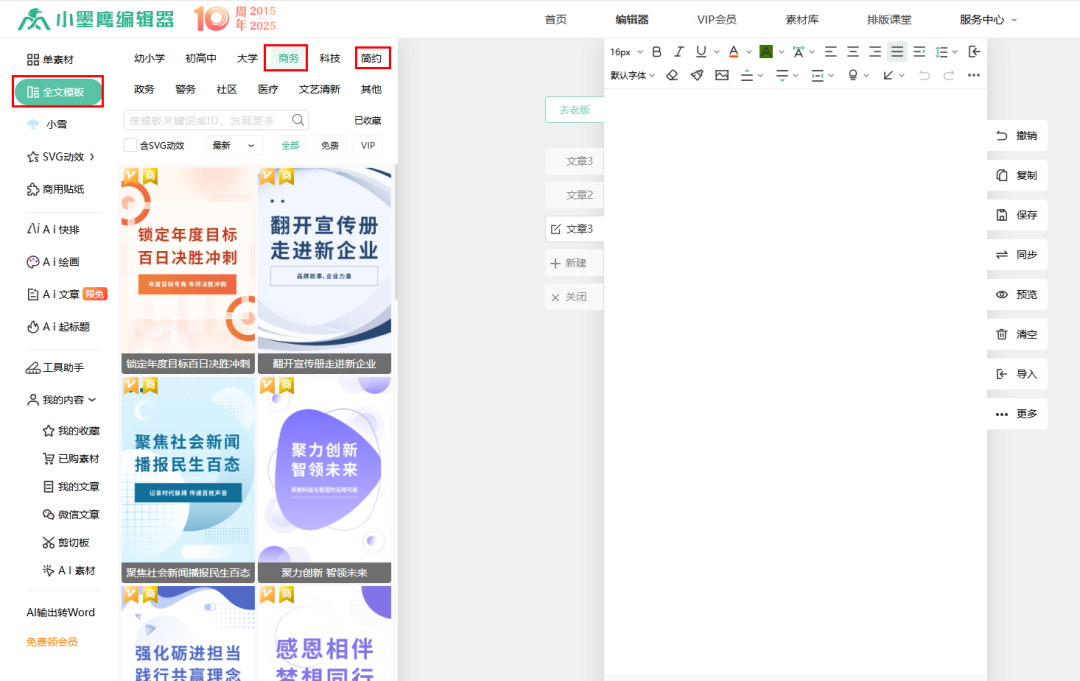Open the 最新 sort dropdown
Screen dimensions: 1080x681
click(227, 146)
